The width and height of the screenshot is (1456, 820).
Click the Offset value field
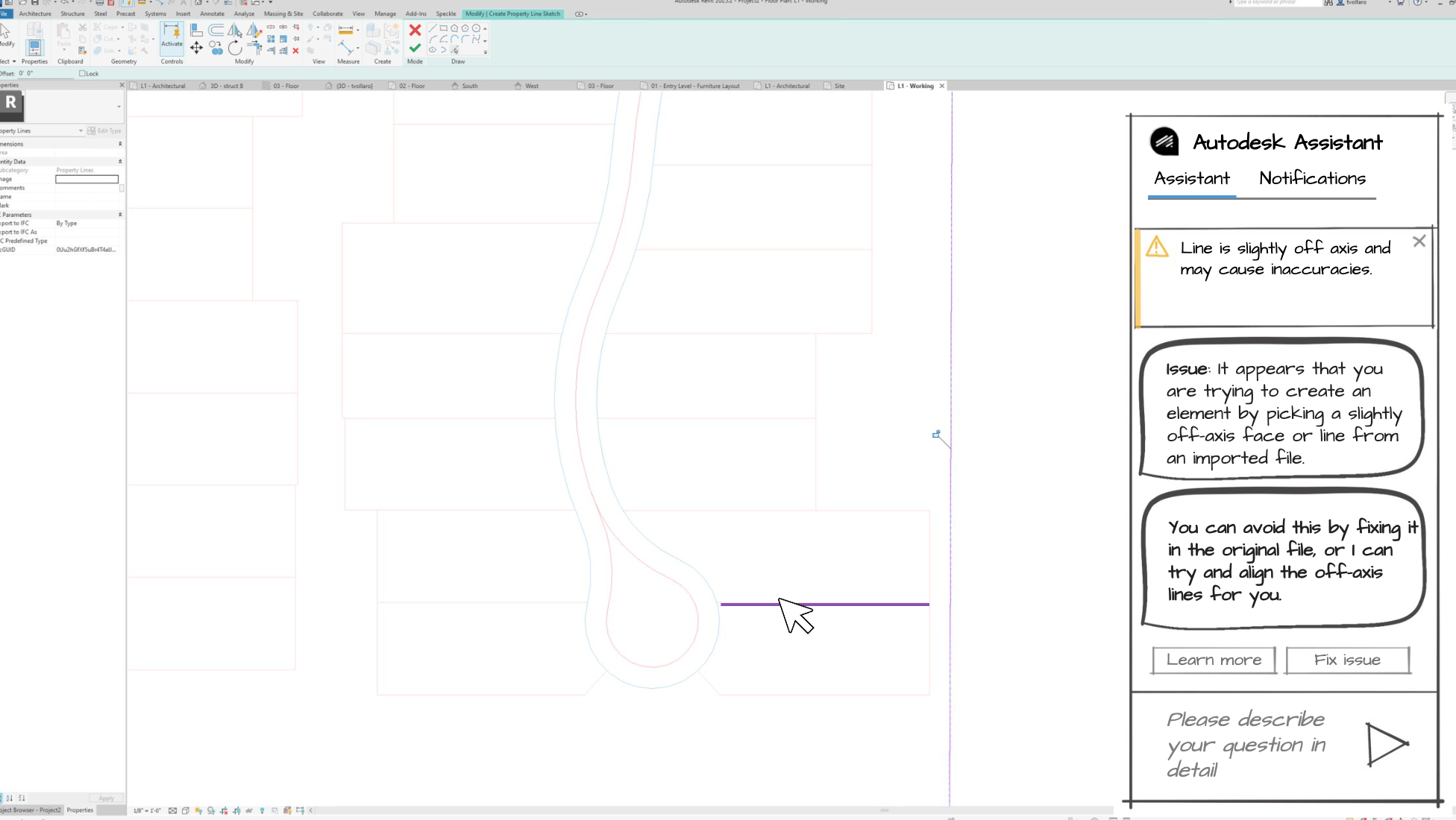coord(45,74)
